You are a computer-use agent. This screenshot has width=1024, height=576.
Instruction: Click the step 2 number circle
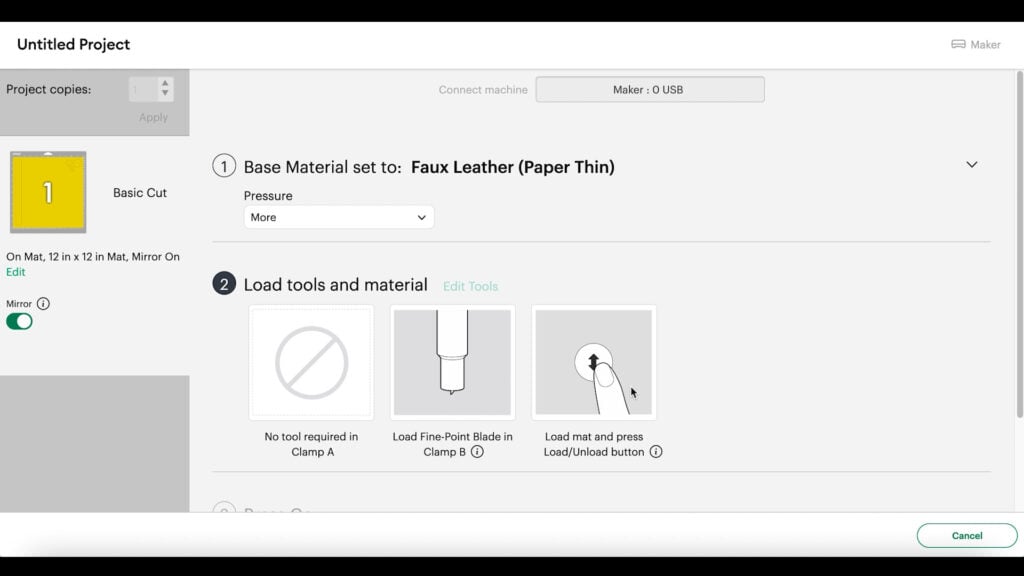click(224, 284)
